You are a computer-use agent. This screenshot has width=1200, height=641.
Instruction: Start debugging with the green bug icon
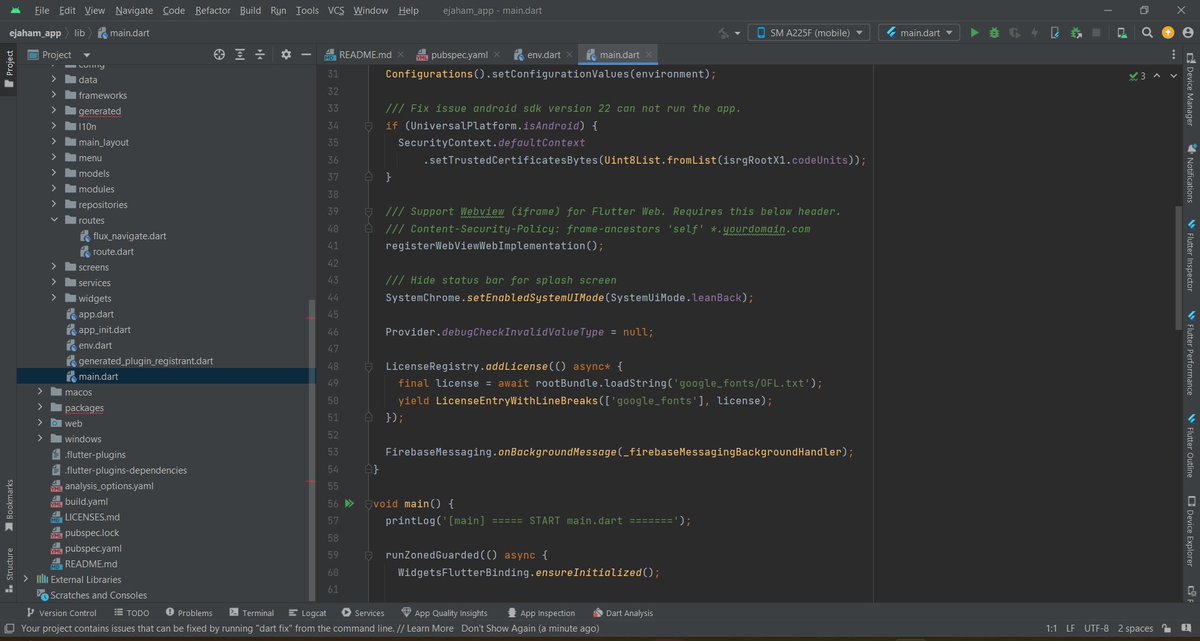(x=995, y=33)
